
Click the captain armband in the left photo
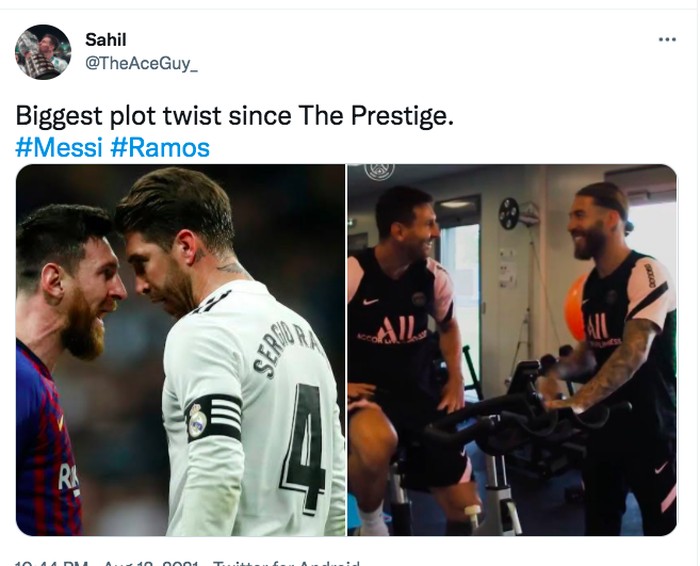point(213,417)
